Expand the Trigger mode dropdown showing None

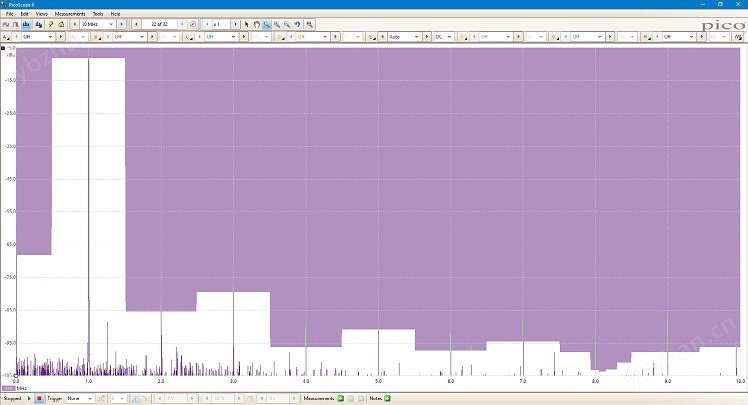coord(80,398)
